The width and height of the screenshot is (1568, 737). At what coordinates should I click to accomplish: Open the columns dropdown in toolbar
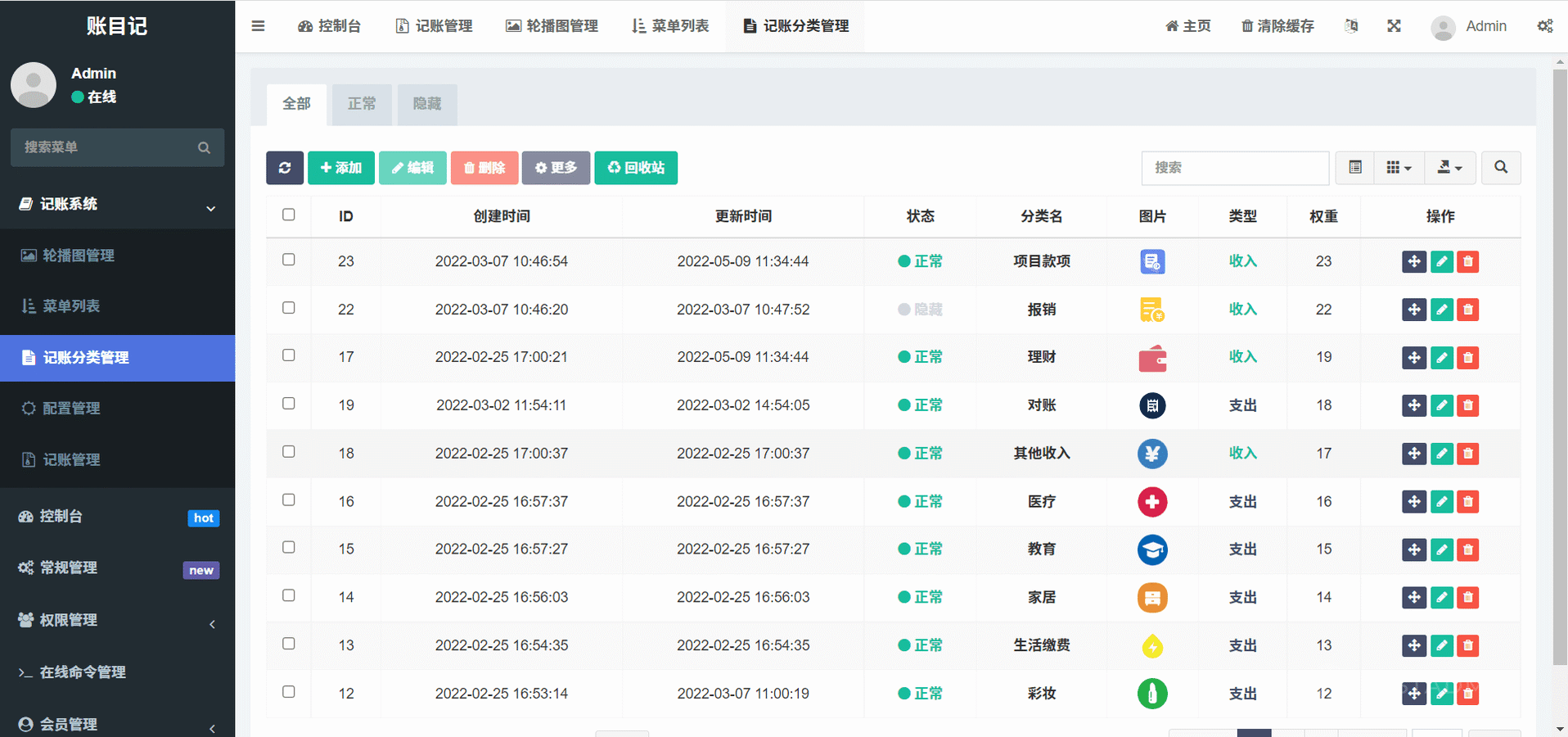coord(1399,168)
